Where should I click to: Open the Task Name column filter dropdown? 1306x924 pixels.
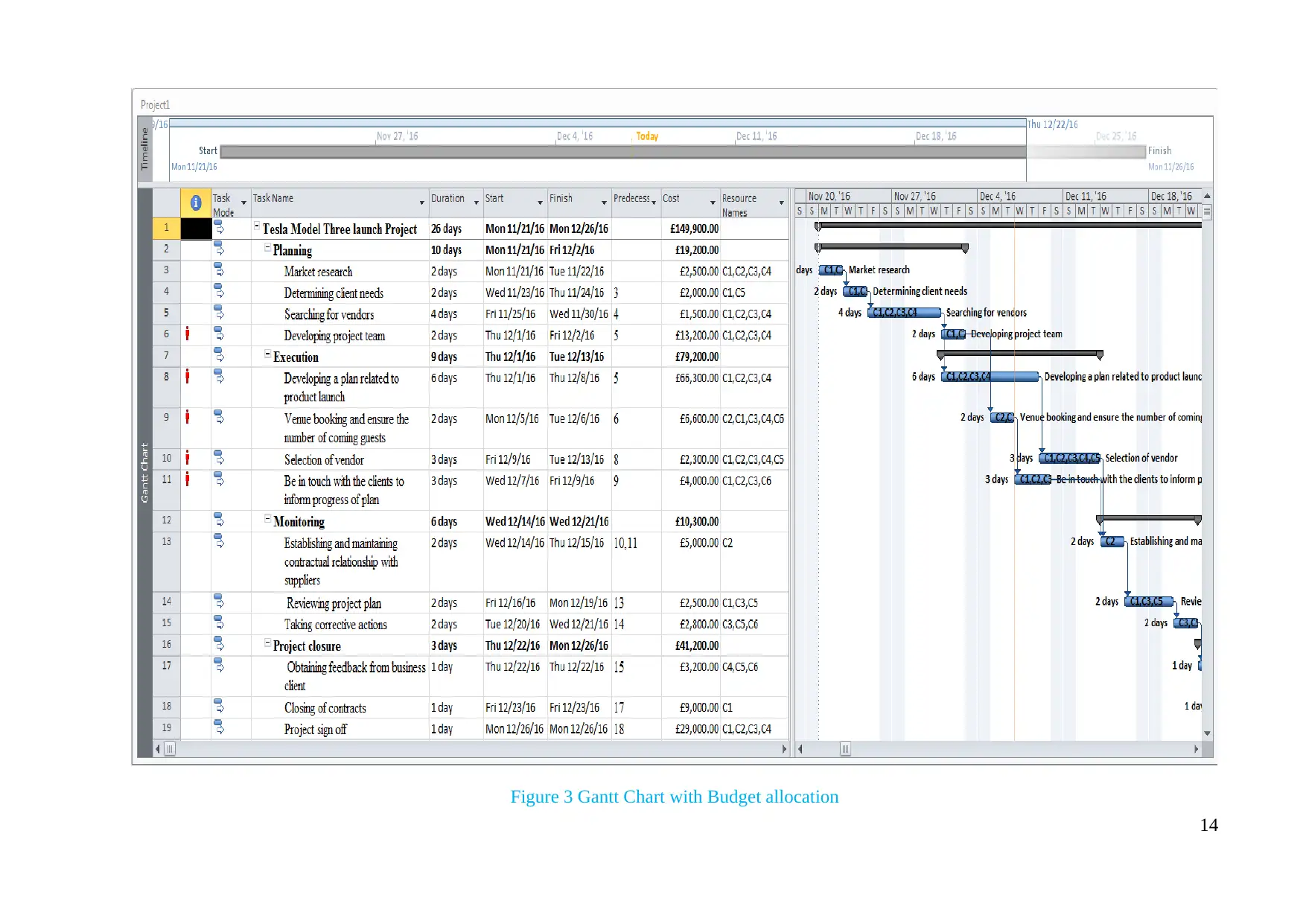point(422,203)
